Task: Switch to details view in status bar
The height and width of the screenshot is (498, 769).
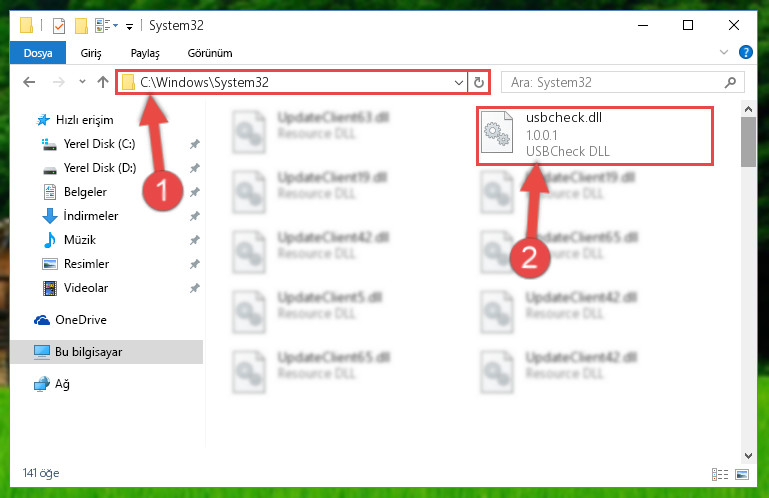Action: tap(719, 474)
